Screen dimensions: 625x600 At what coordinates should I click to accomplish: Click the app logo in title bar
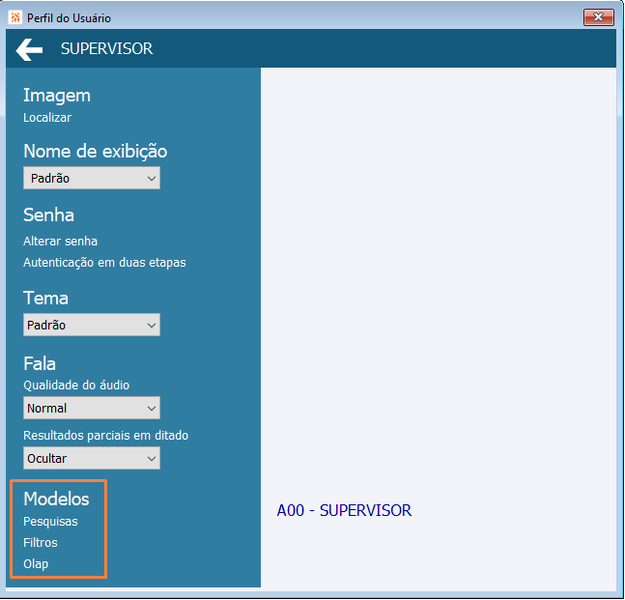pyautogui.click(x=15, y=18)
